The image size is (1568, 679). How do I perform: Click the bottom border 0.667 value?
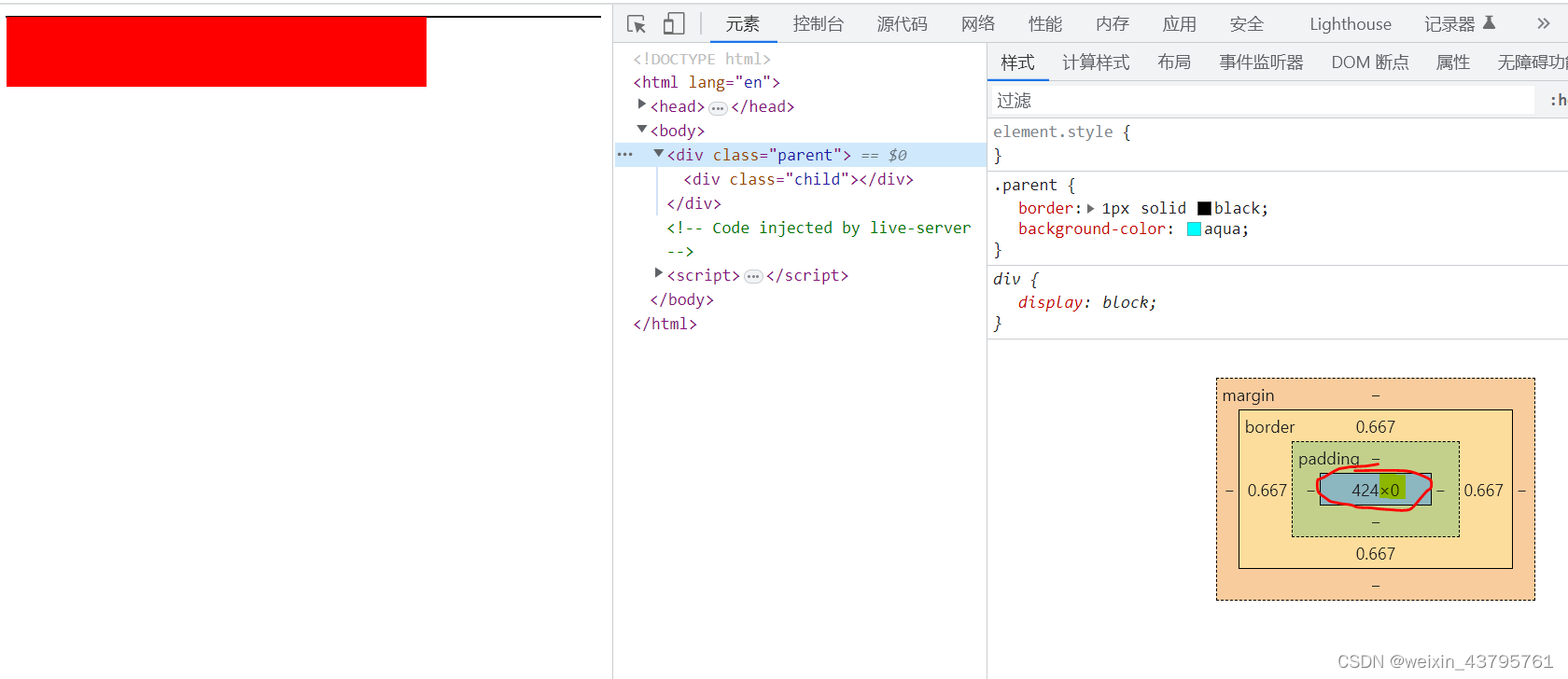[x=1376, y=554]
